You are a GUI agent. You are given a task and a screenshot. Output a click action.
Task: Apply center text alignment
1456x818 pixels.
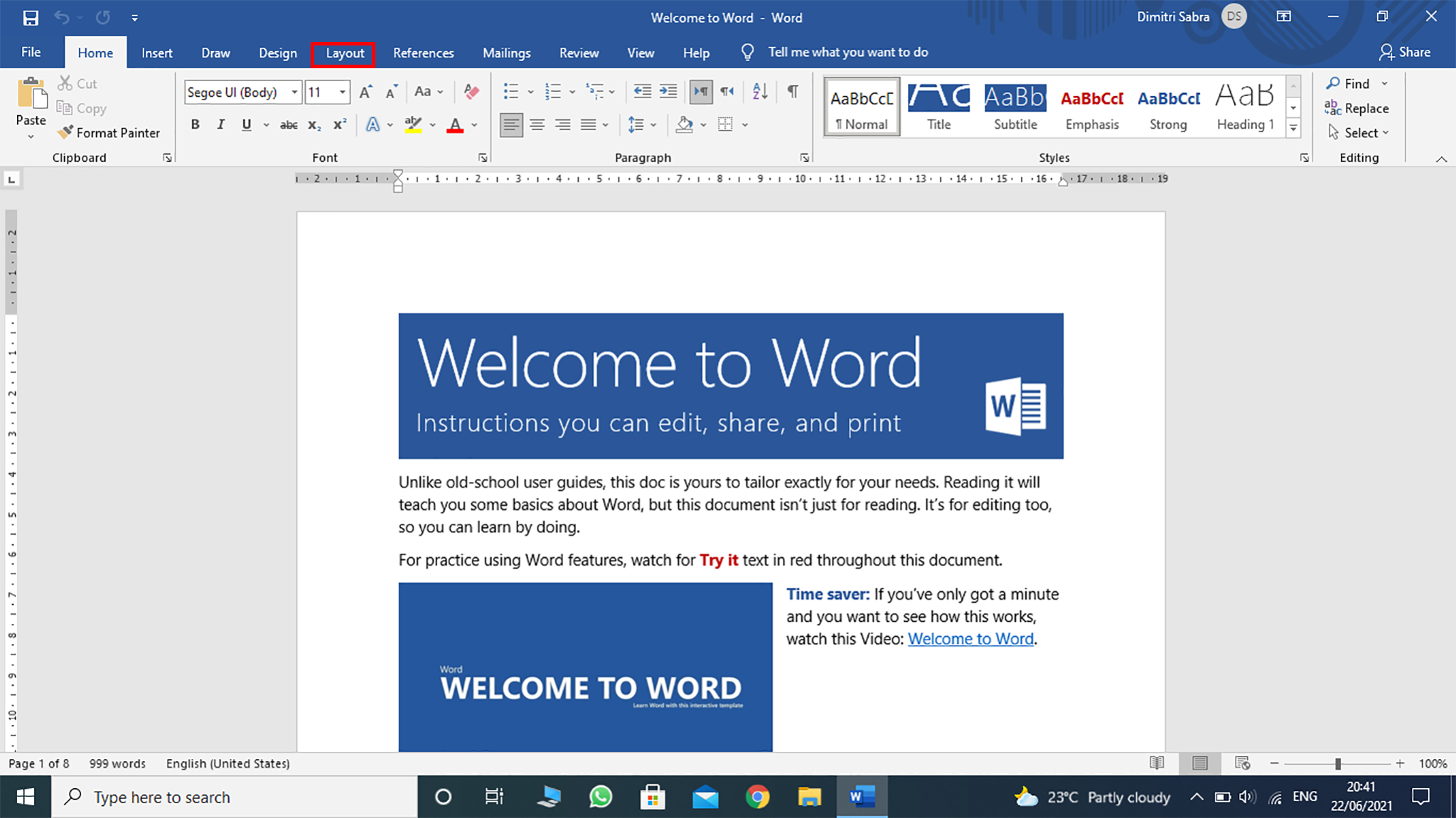(x=537, y=124)
